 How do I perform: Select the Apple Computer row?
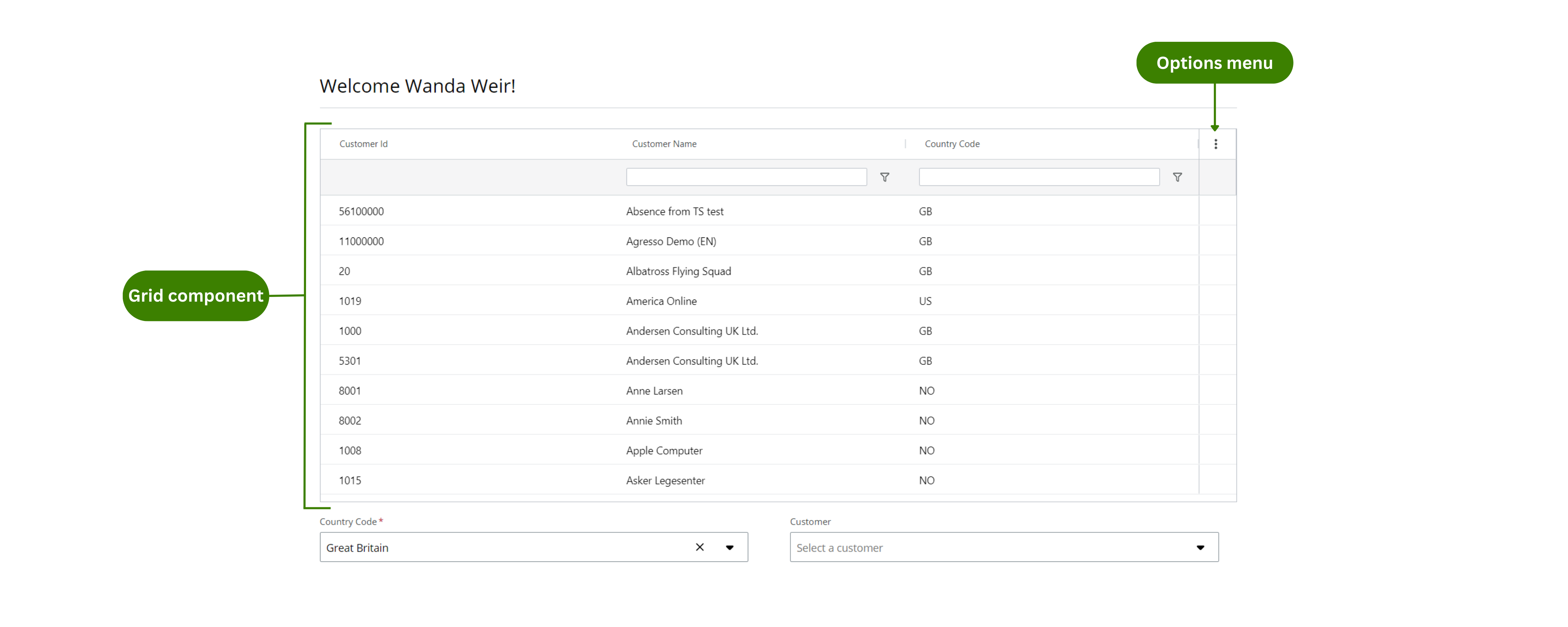664,450
